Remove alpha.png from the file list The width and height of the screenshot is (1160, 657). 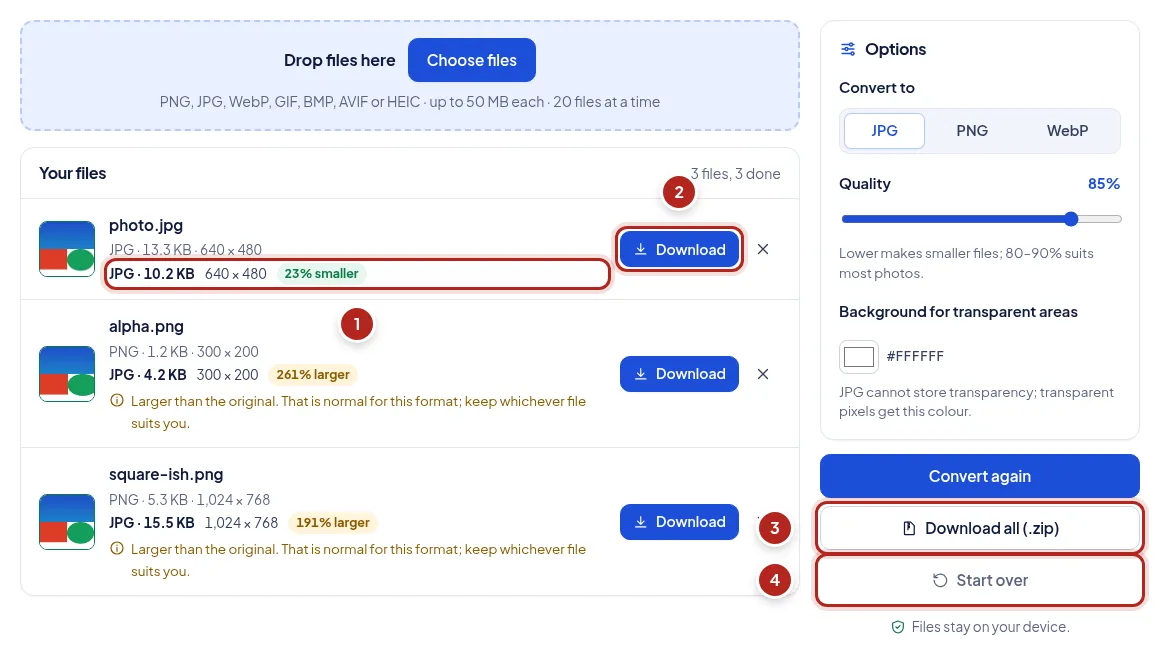[x=763, y=374]
